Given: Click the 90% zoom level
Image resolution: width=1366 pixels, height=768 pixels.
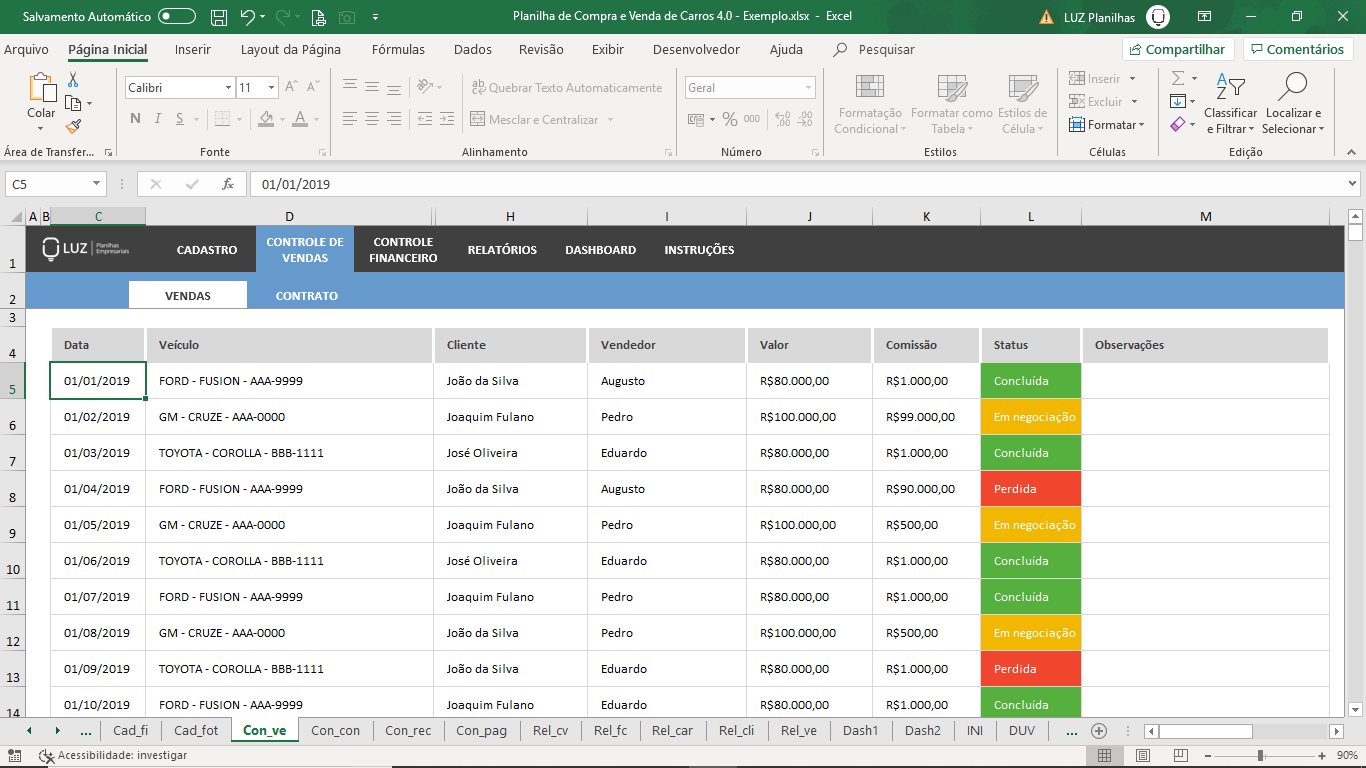Looking at the screenshot, I should coord(1347,756).
